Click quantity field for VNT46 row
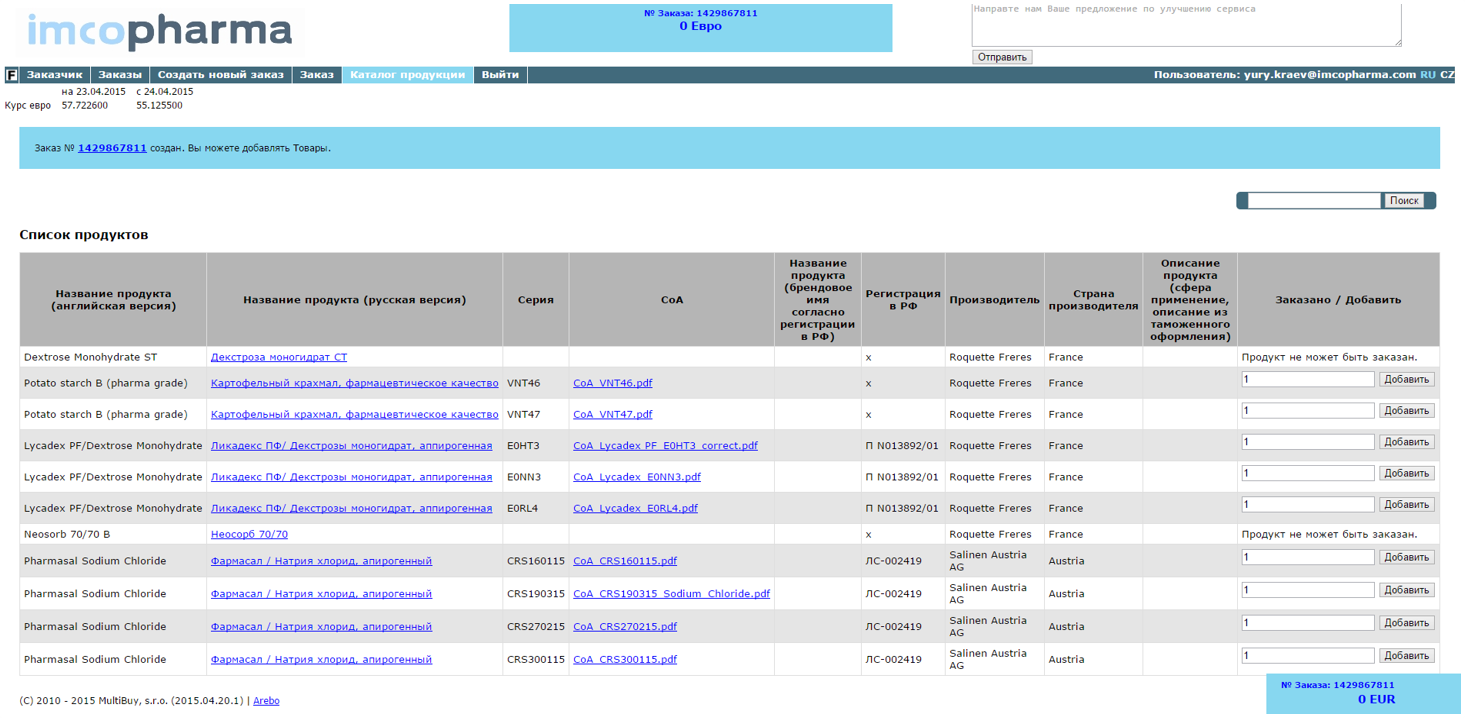1465x718 pixels. click(x=1308, y=379)
